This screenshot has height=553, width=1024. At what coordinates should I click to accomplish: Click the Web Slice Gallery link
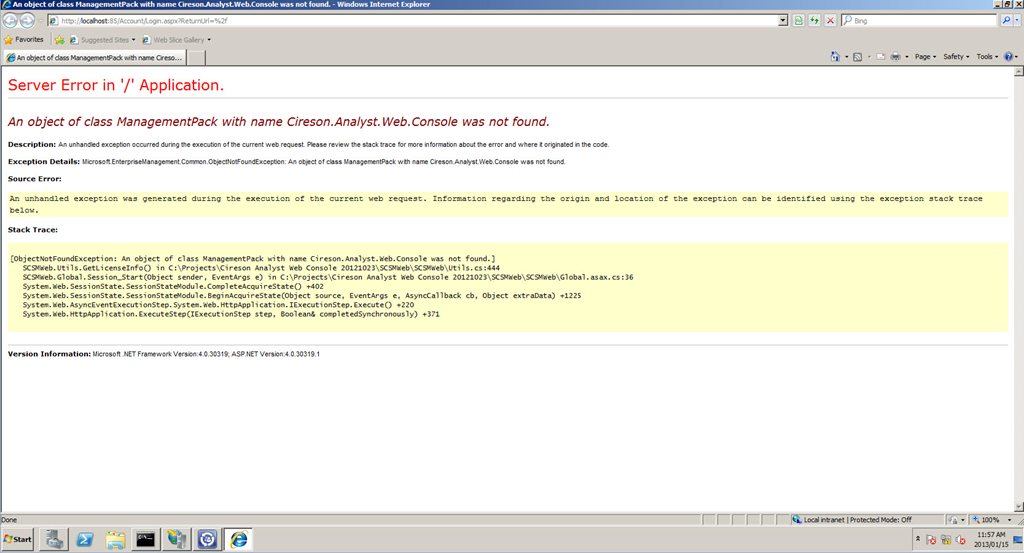[176, 40]
